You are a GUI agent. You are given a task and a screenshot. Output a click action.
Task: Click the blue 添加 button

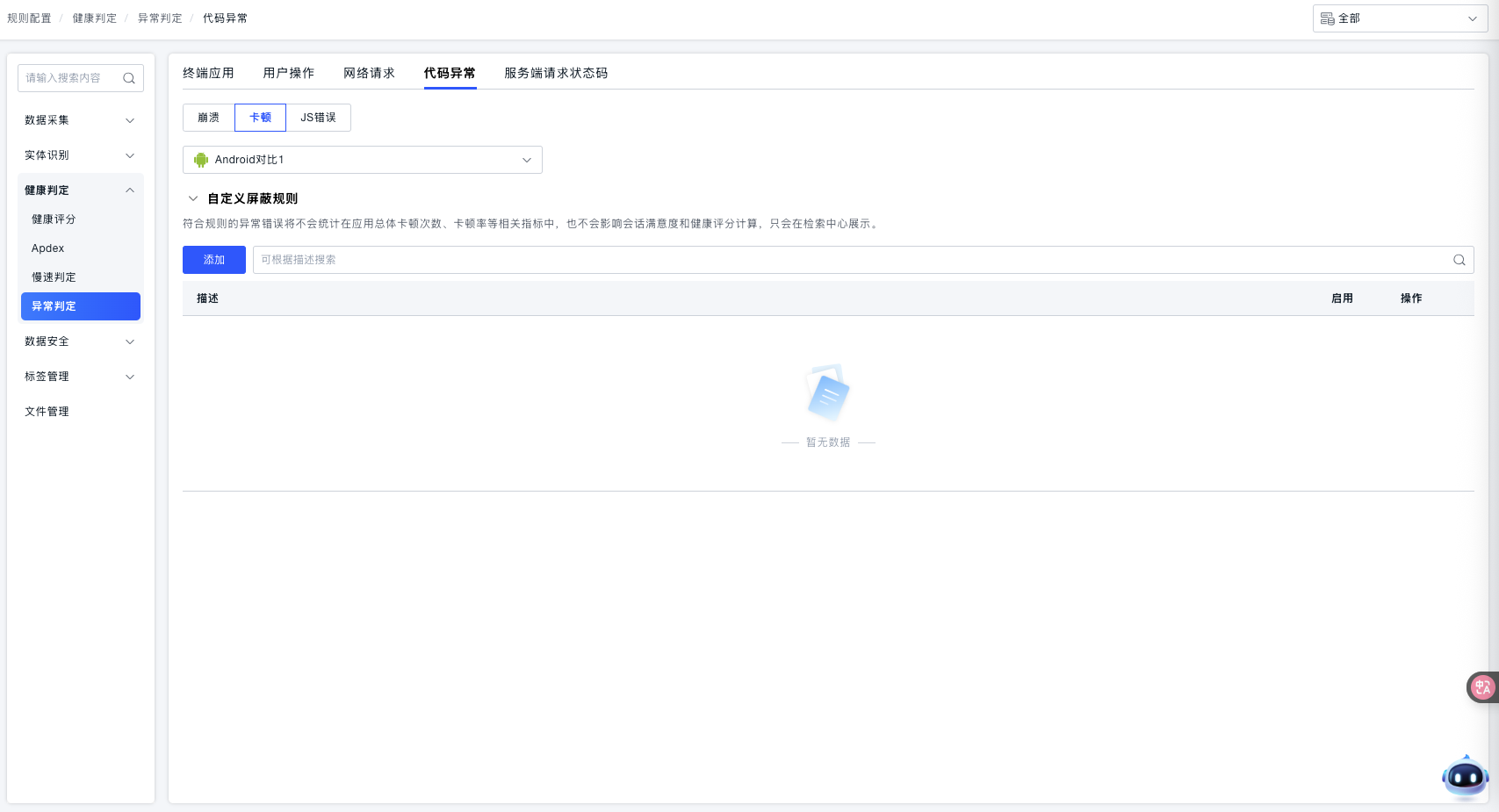[x=214, y=260]
